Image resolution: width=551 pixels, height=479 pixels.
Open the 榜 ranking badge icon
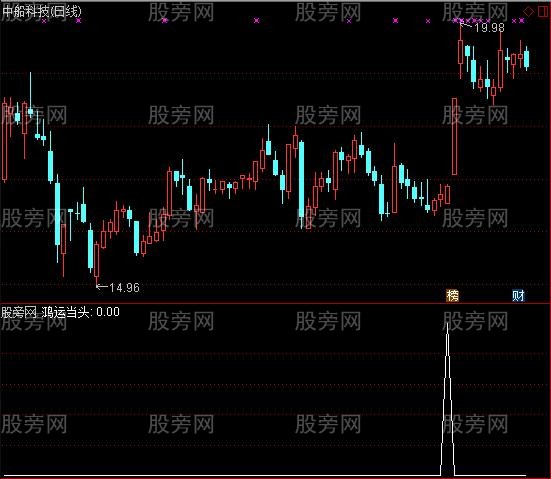[x=452, y=296]
